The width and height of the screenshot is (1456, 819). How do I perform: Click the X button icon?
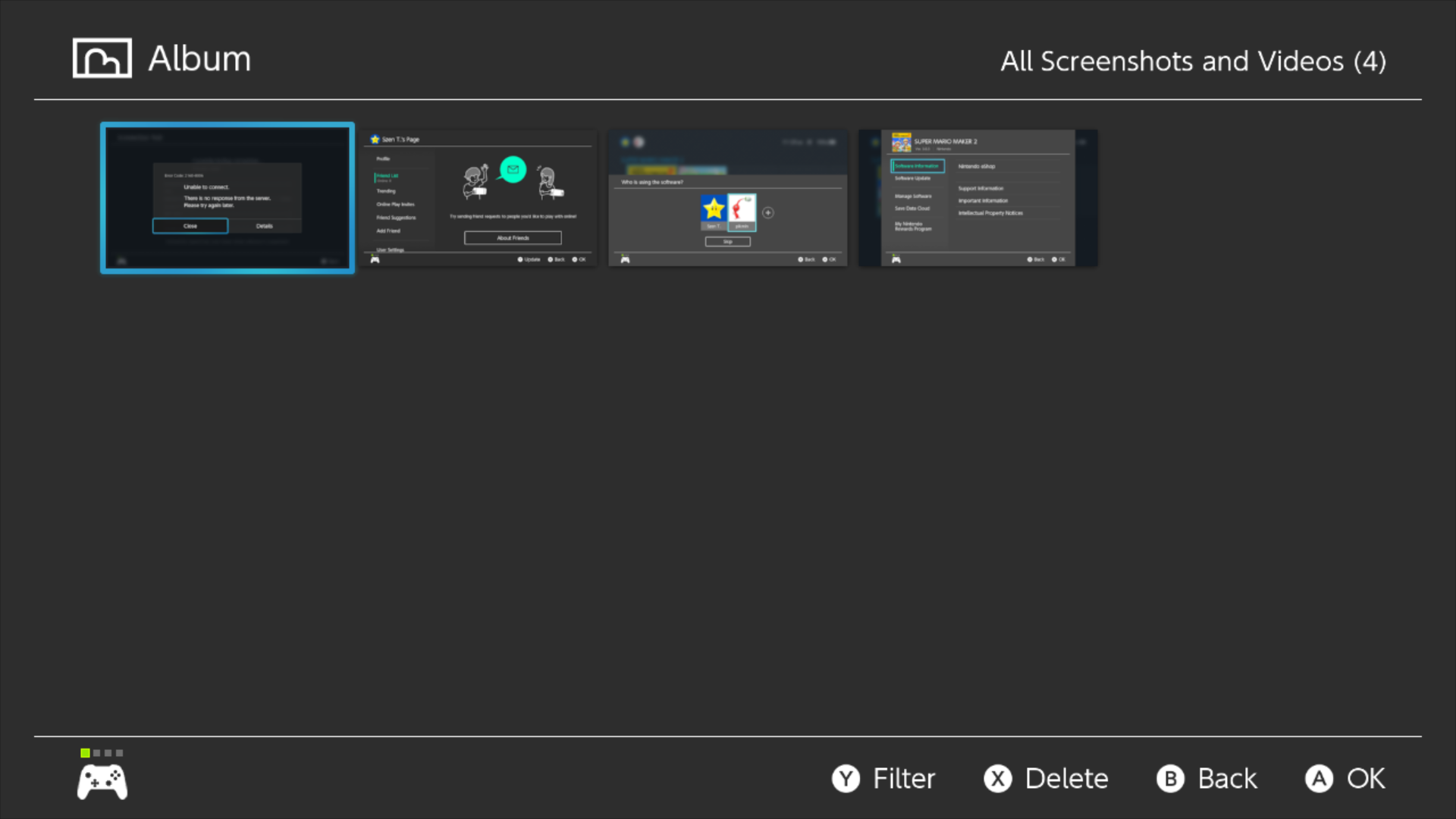[x=998, y=779]
